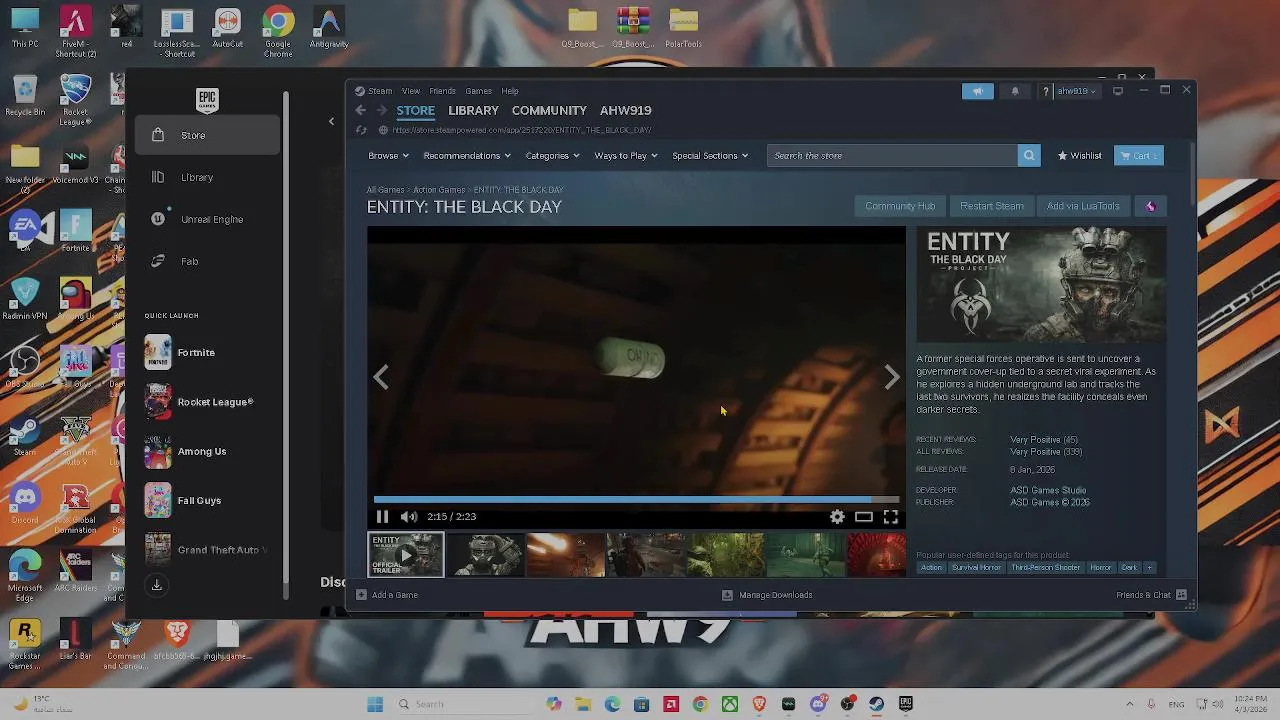The height and width of the screenshot is (720, 1280).
Task: Open Store in Epic Games sidebar
Action: (207, 135)
